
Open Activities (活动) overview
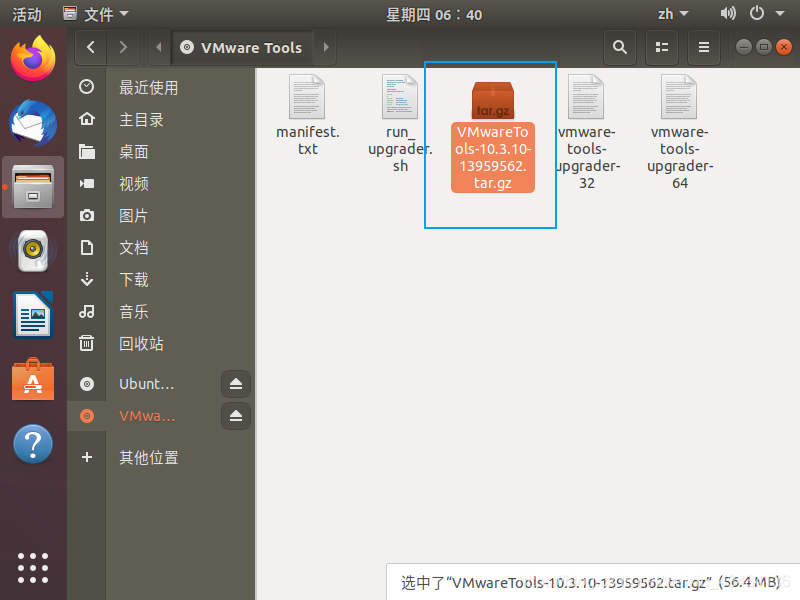click(27, 14)
